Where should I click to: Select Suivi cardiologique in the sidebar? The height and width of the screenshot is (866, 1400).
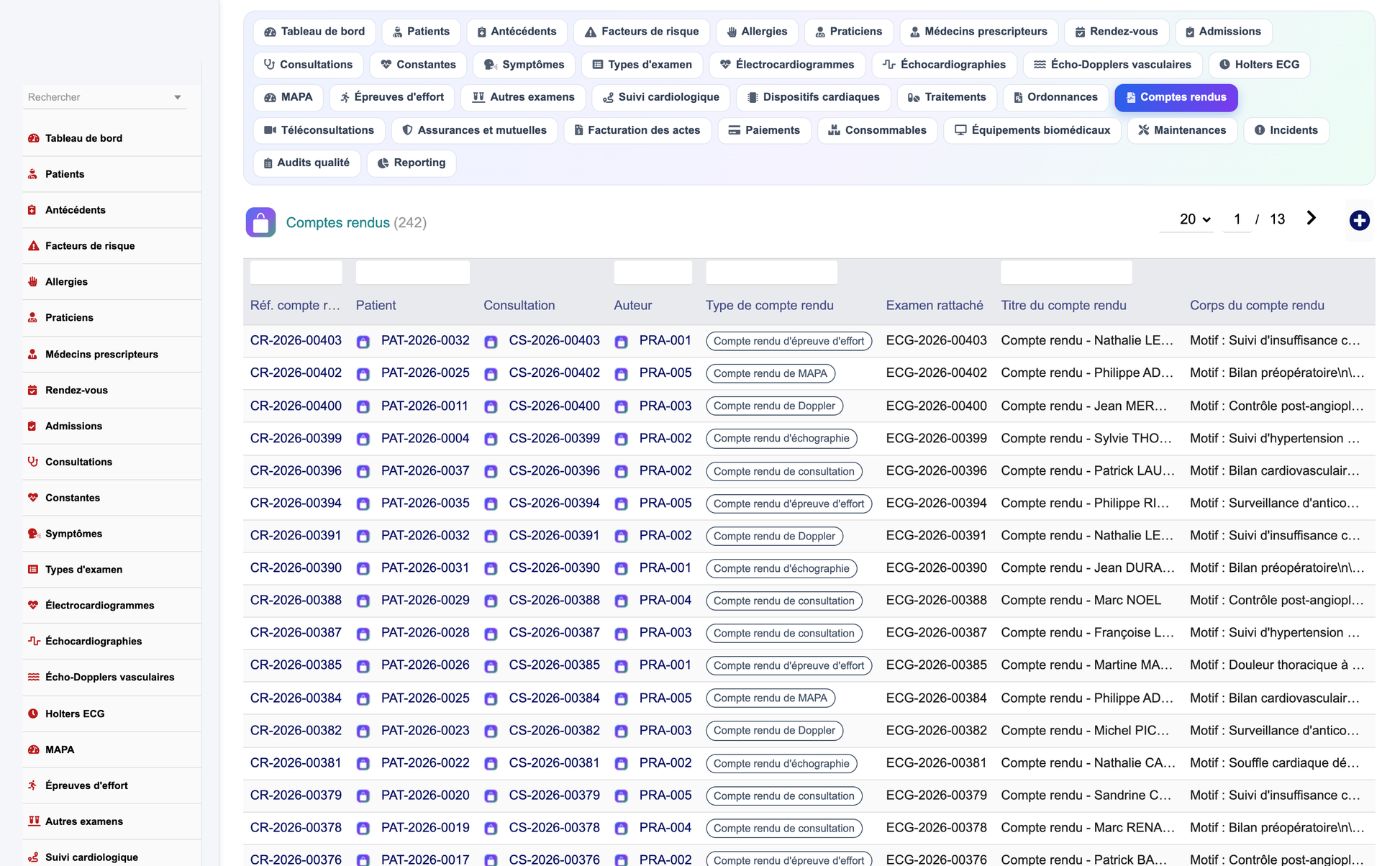(91, 857)
